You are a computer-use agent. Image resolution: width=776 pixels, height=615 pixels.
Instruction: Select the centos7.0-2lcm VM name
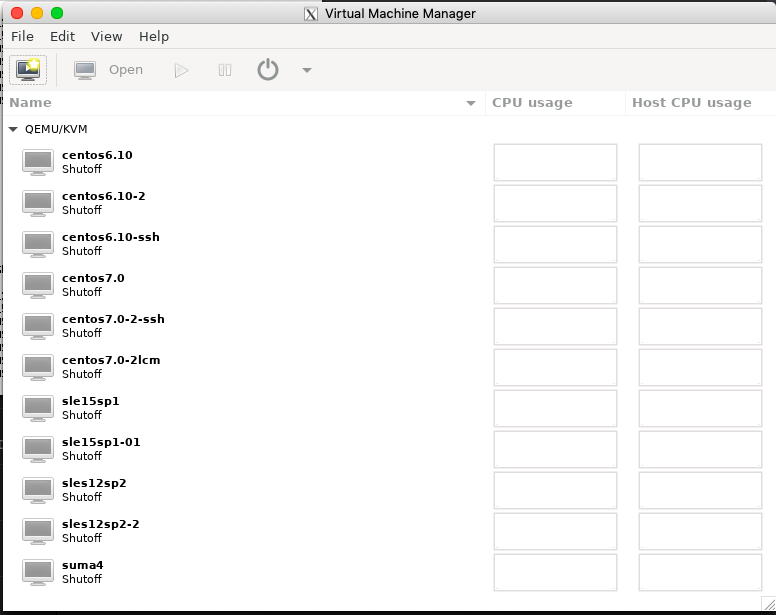tap(111, 360)
